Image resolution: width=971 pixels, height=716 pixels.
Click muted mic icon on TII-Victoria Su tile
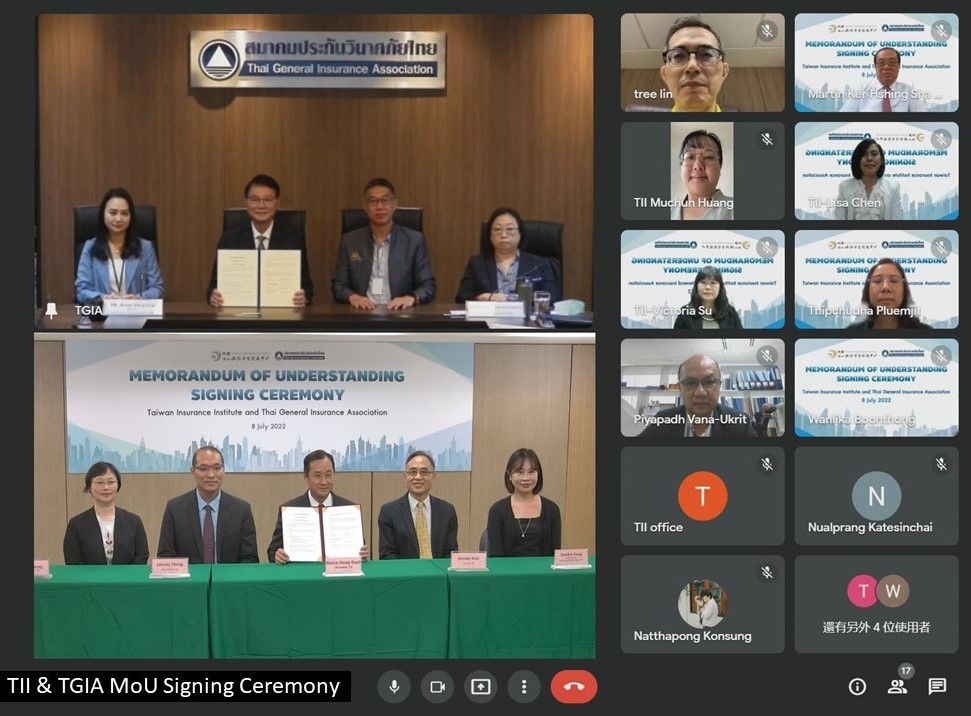[x=767, y=248]
